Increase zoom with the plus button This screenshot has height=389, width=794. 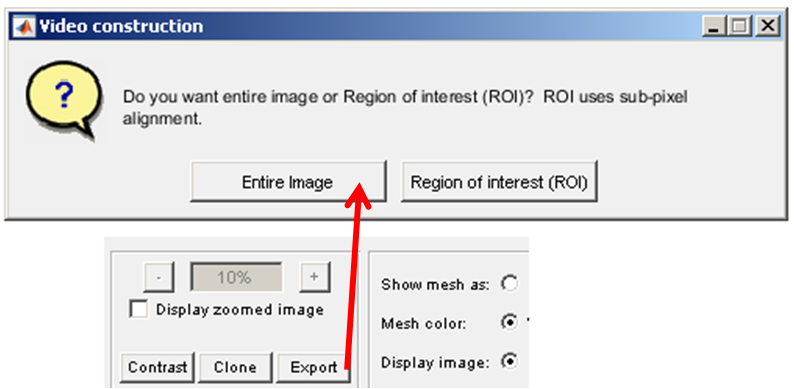pos(314,277)
